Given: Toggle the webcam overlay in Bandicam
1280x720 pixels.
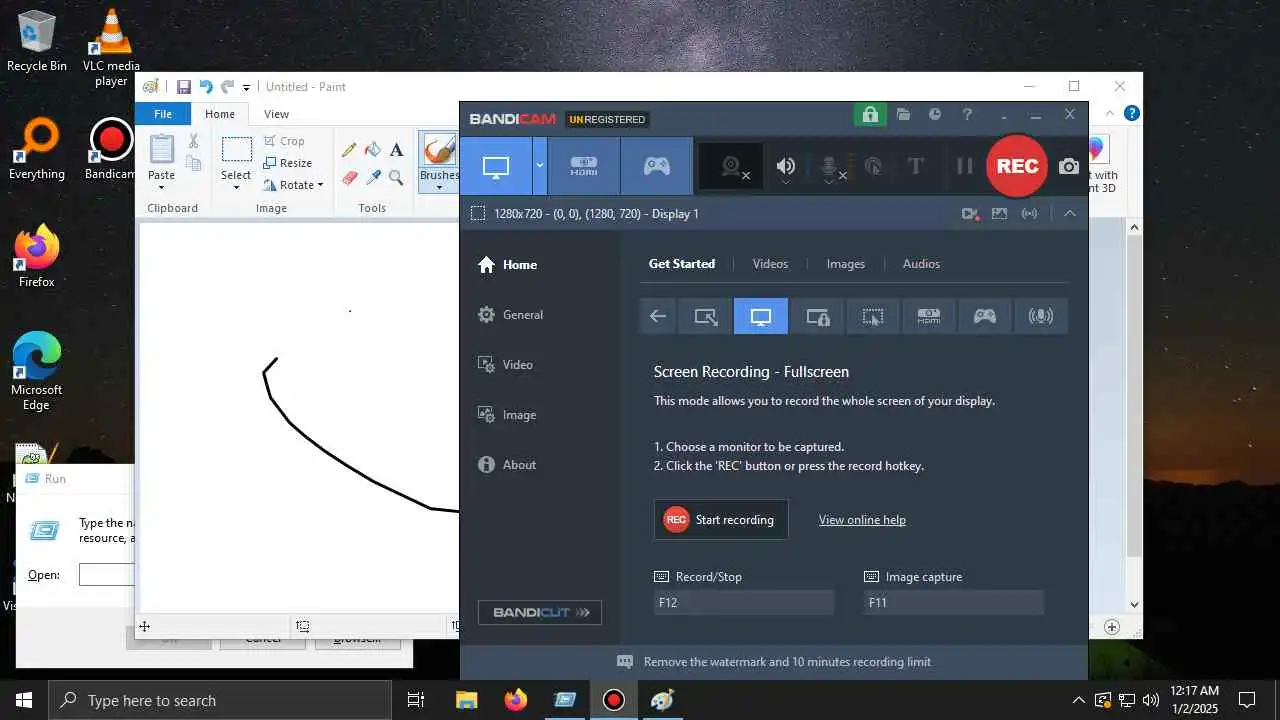Looking at the screenshot, I should tap(732, 167).
